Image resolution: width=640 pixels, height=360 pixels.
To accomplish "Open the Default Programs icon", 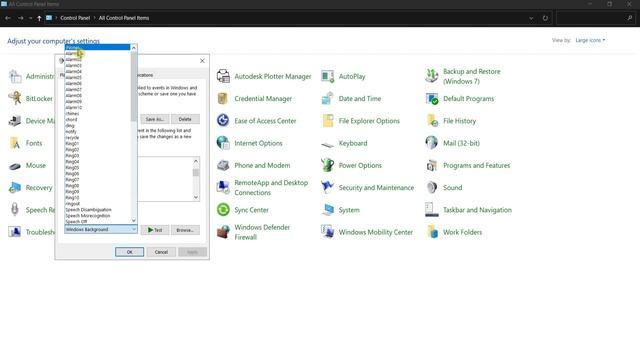I will click(432, 98).
